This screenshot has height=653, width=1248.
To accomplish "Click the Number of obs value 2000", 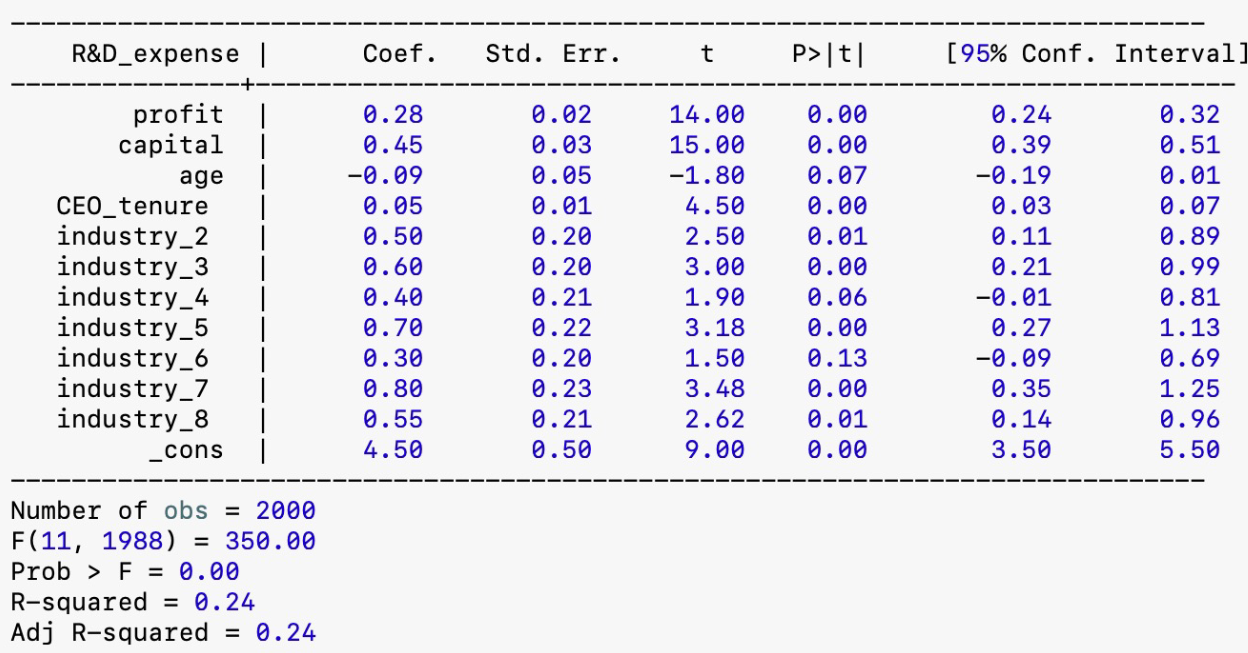I will pos(285,511).
